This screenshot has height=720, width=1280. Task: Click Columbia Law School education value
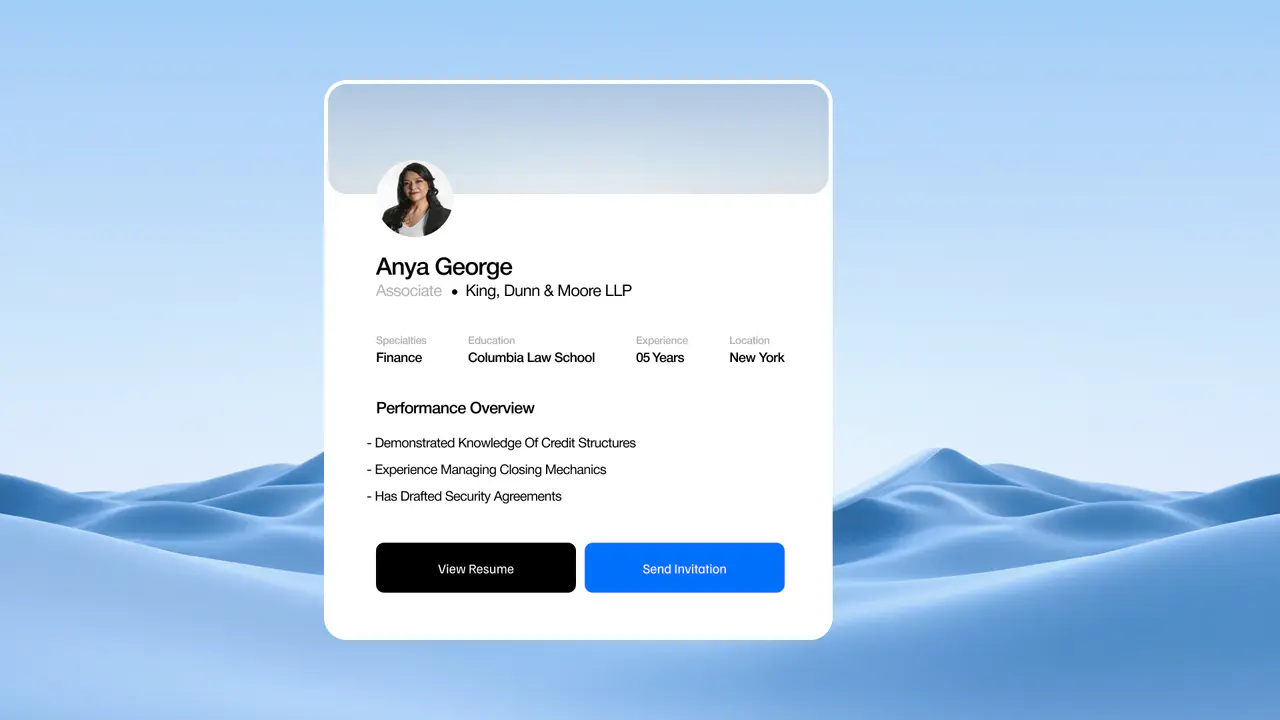pyautogui.click(x=531, y=358)
